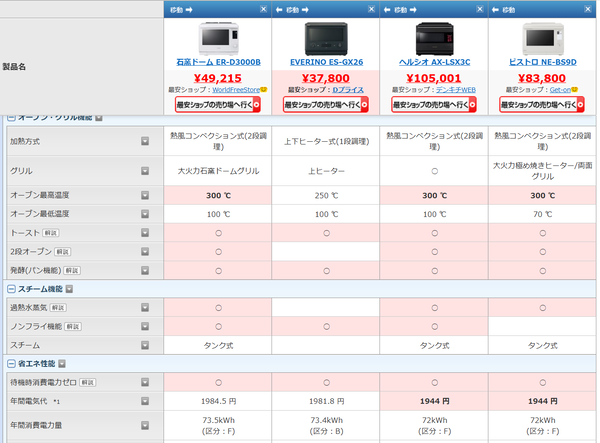Open the スチーム row arrow menu
This screenshot has width=600, height=443.
tap(145, 345)
